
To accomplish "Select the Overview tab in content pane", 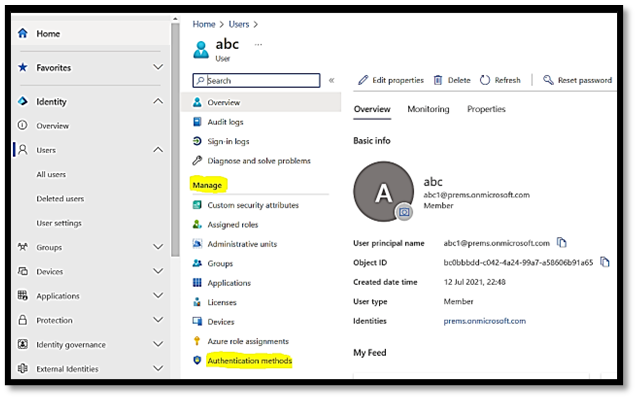I will point(372,109).
